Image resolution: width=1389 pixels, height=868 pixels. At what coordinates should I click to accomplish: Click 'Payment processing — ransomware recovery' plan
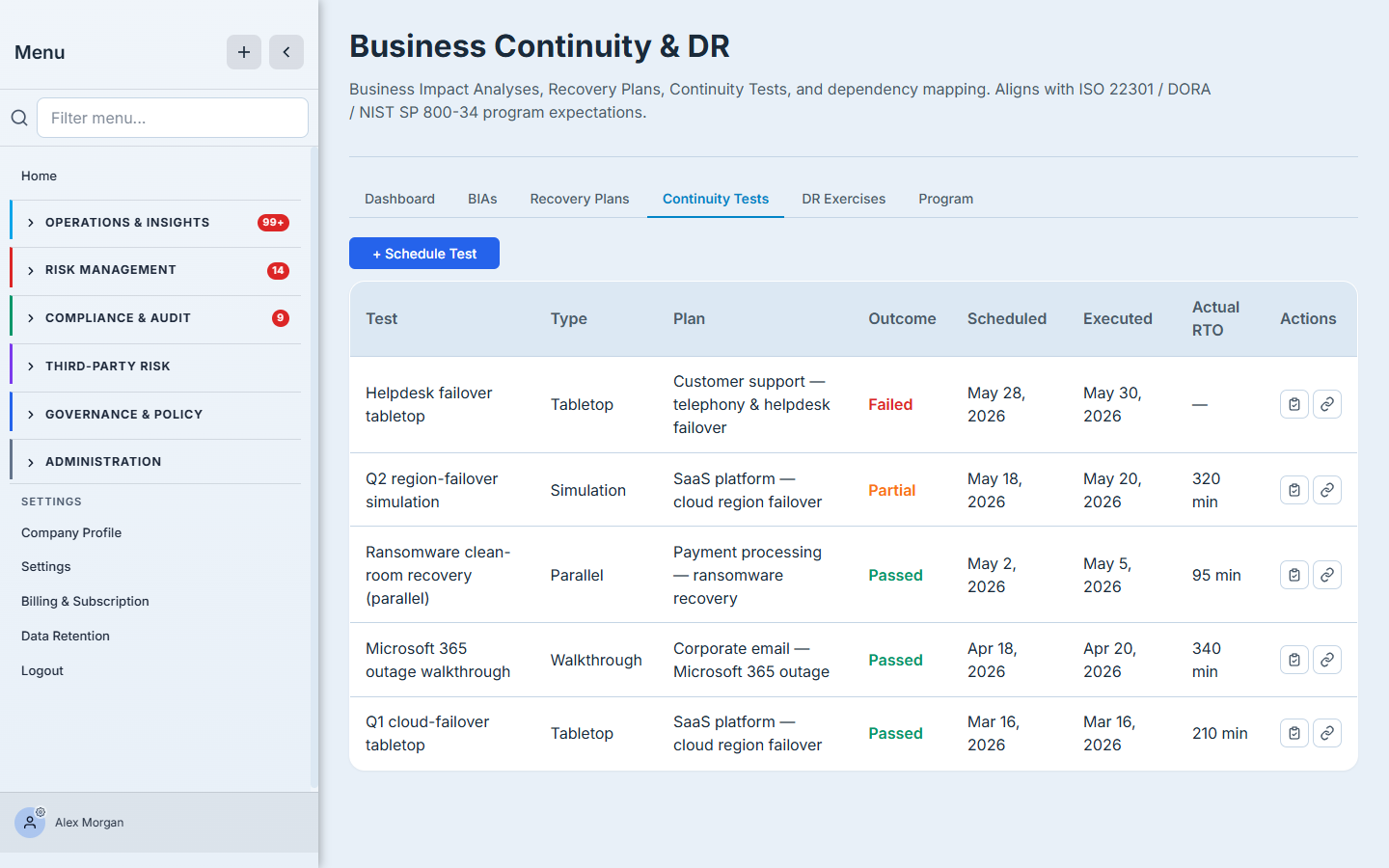pyautogui.click(x=748, y=575)
